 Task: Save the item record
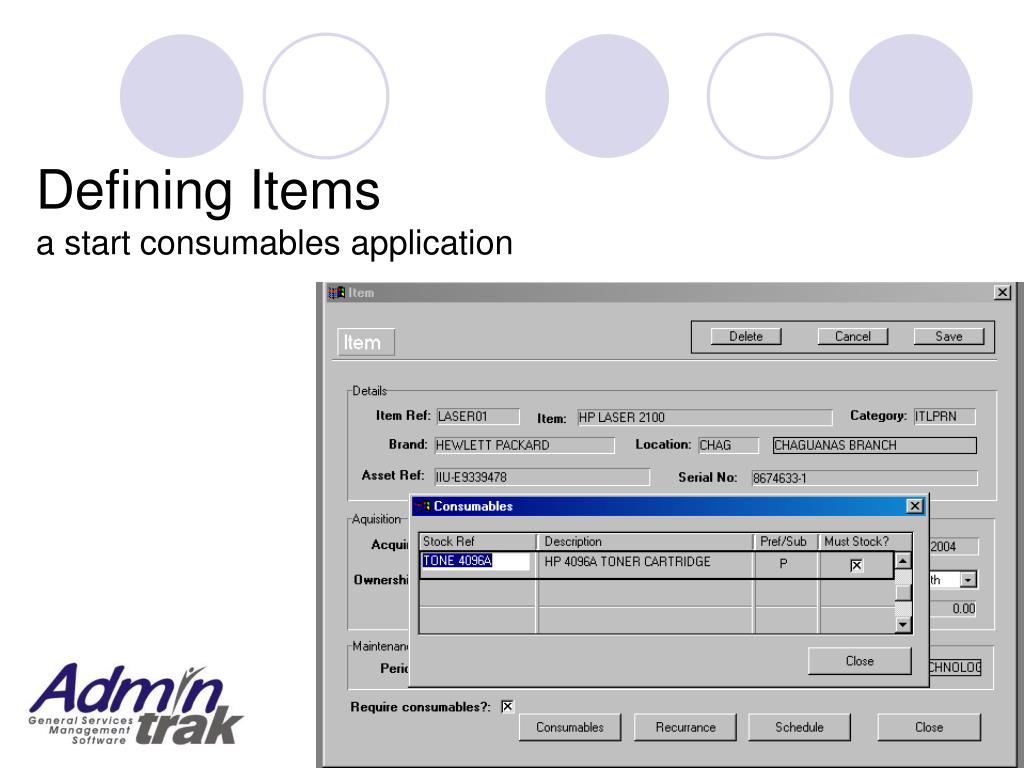[x=948, y=336]
